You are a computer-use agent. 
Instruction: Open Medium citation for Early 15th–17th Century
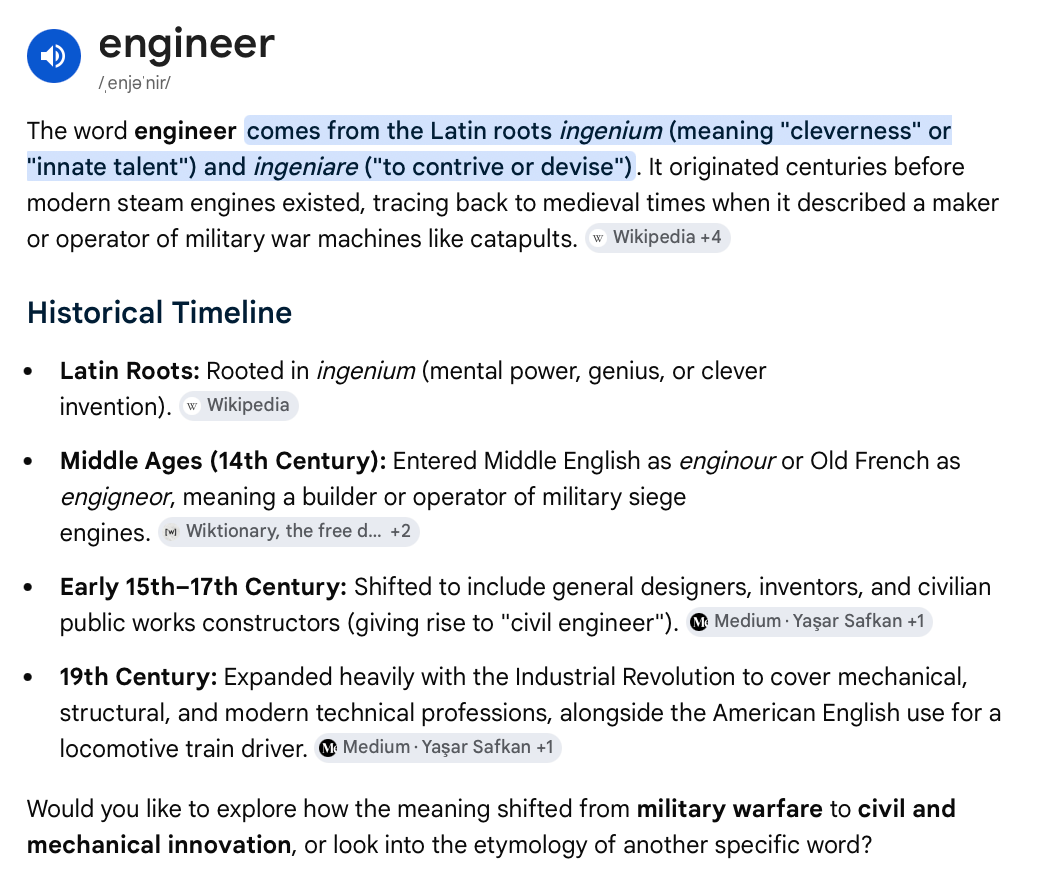(x=809, y=621)
